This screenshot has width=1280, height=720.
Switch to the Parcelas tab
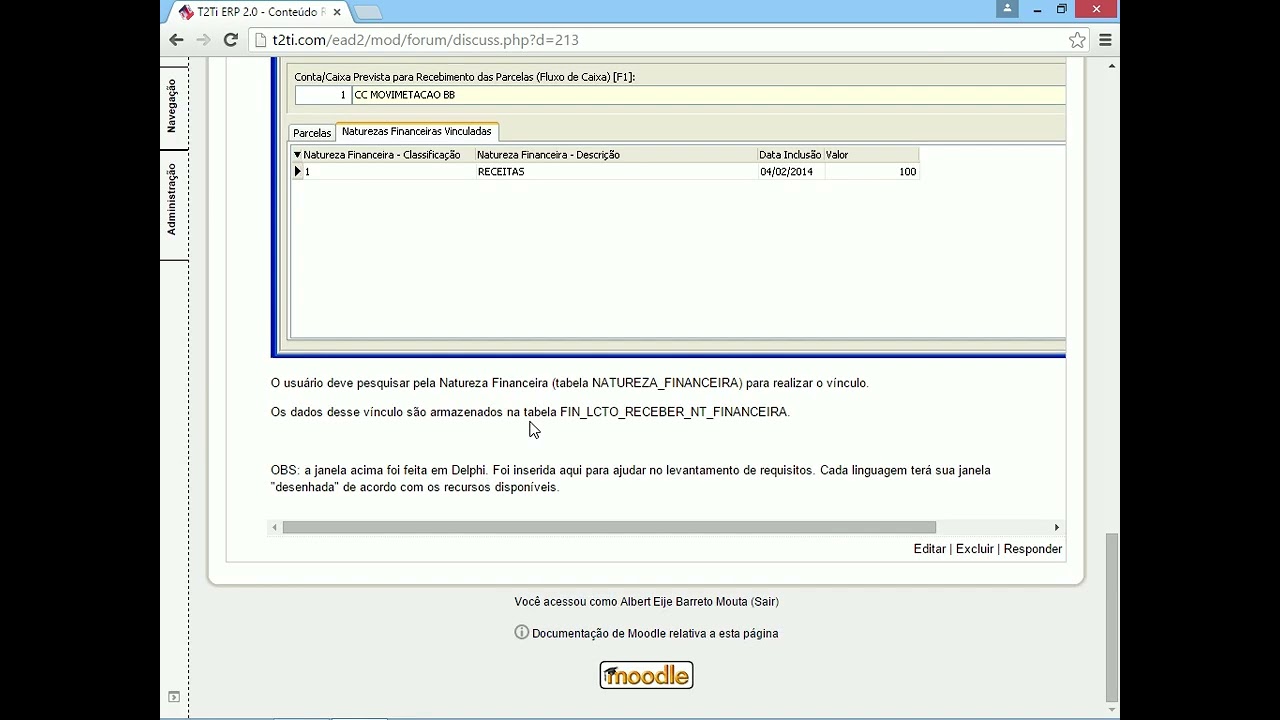[312, 133]
